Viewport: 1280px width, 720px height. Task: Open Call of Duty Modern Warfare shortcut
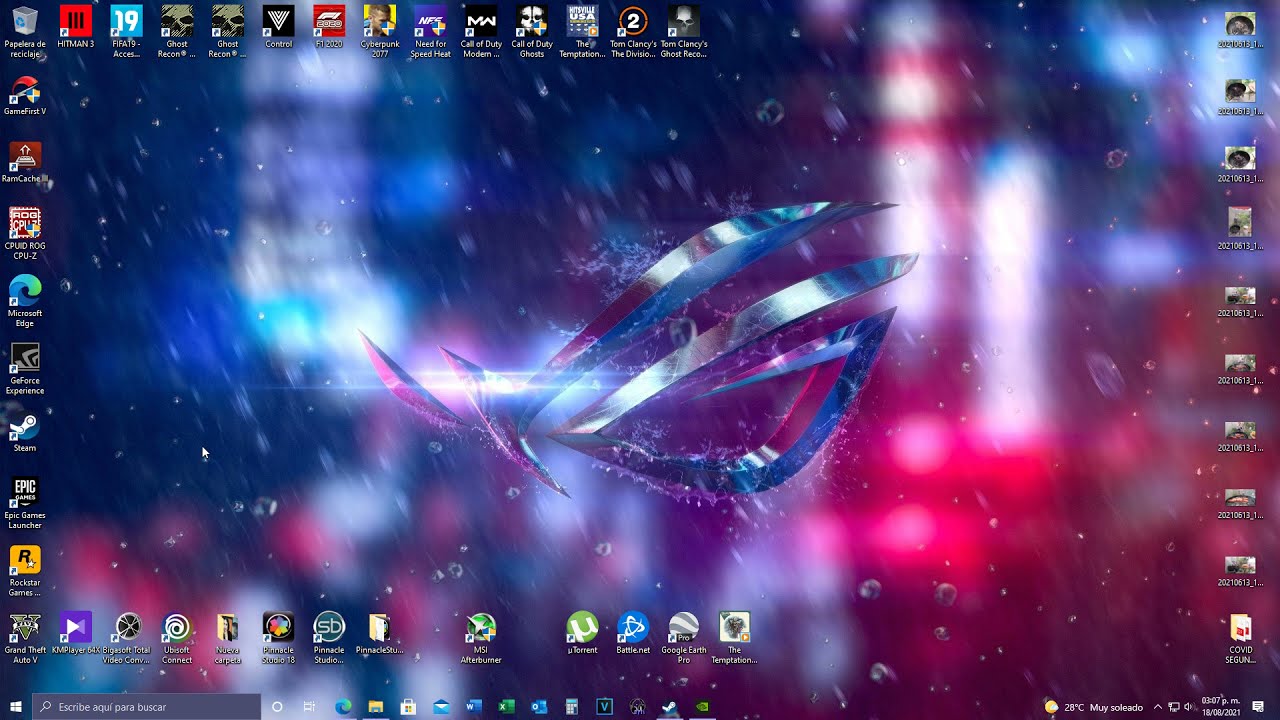click(481, 32)
